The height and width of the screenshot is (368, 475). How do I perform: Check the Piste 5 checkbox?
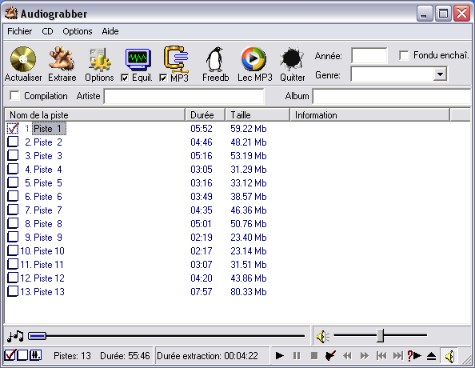click(x=13, y=182)
